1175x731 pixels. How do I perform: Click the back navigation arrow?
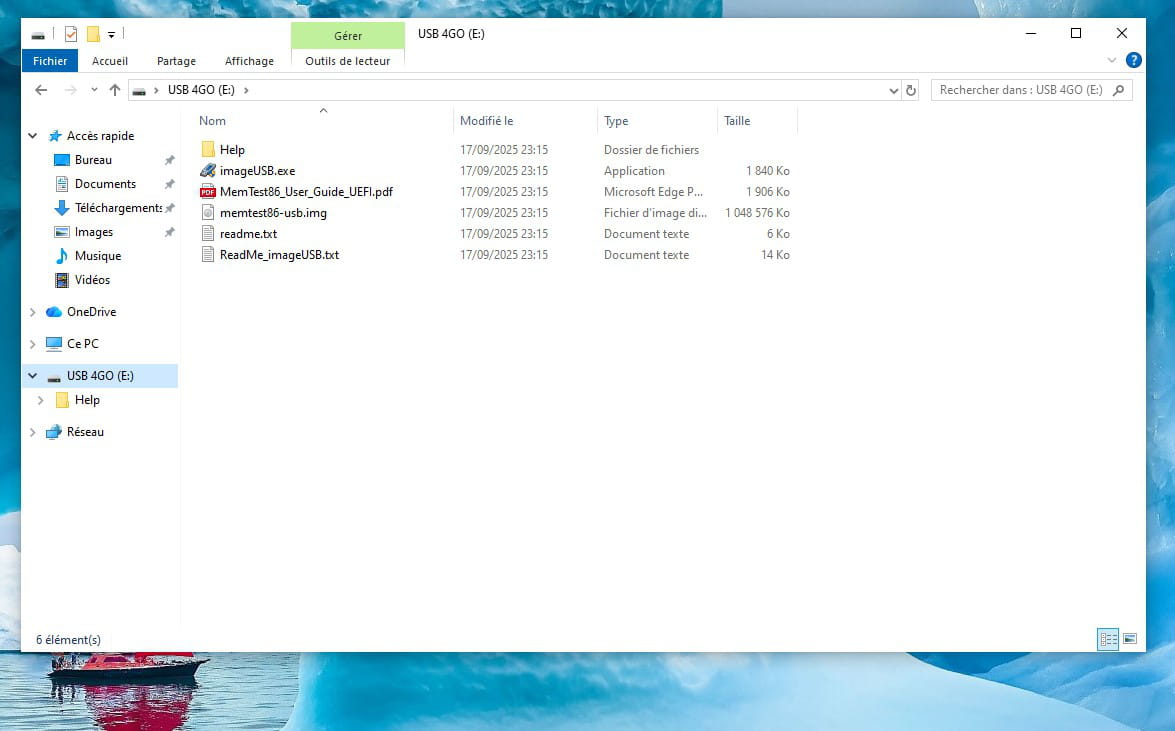[x=41, y=90]
